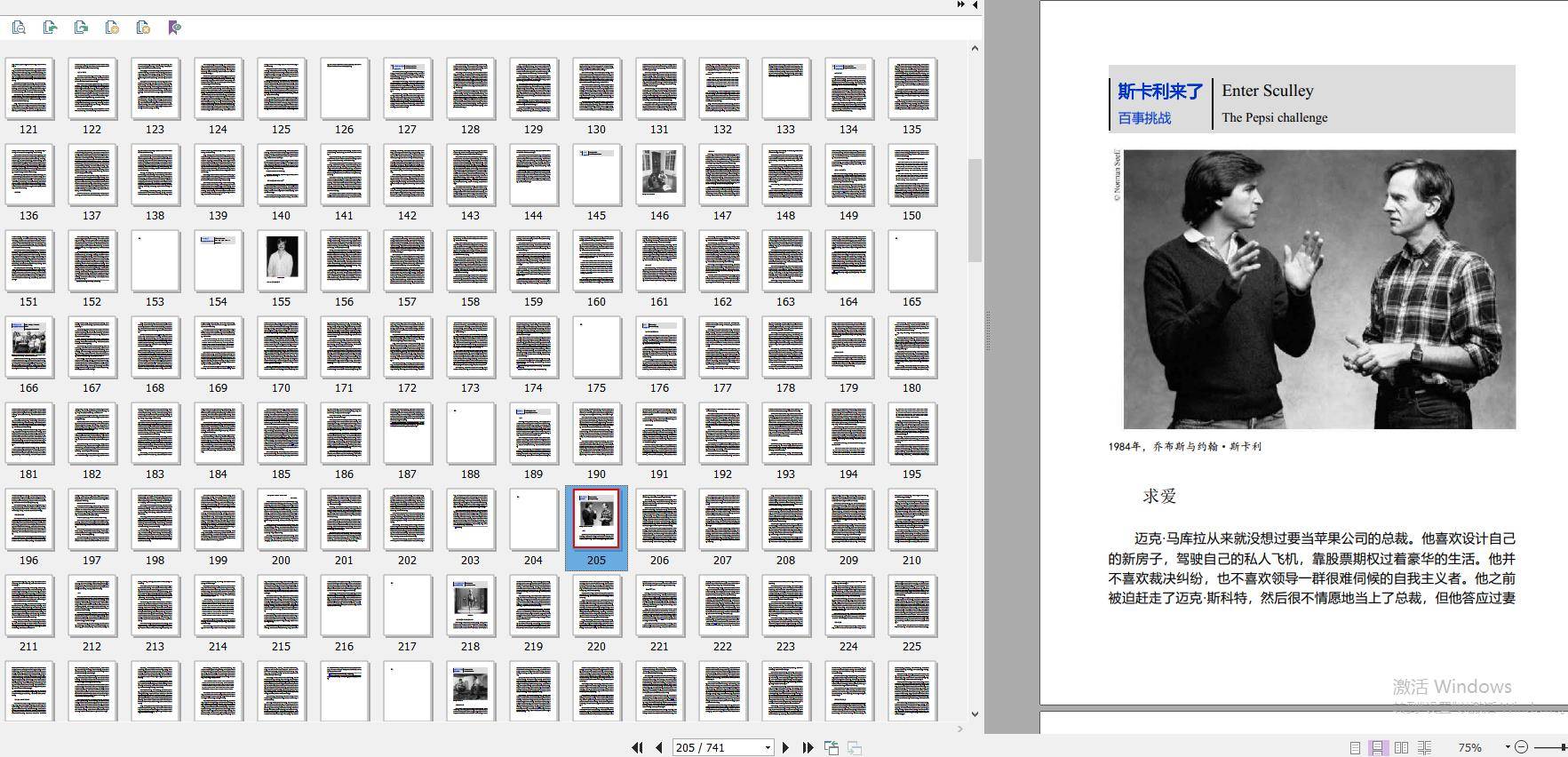This screenshot has height=757, width=1568.
Task: Switch to two-page facing view
Action: pos(1401,747)
